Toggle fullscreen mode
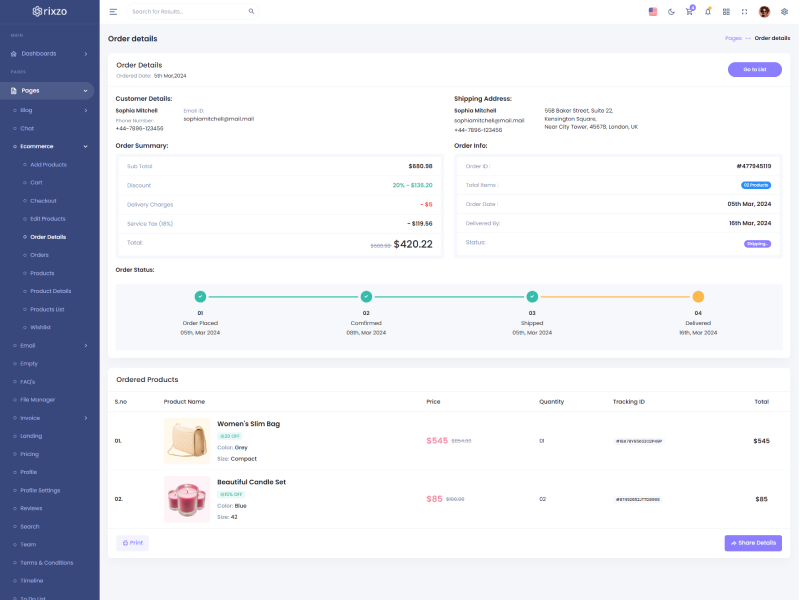Screen dimensions: 800x600 (745, 12)
